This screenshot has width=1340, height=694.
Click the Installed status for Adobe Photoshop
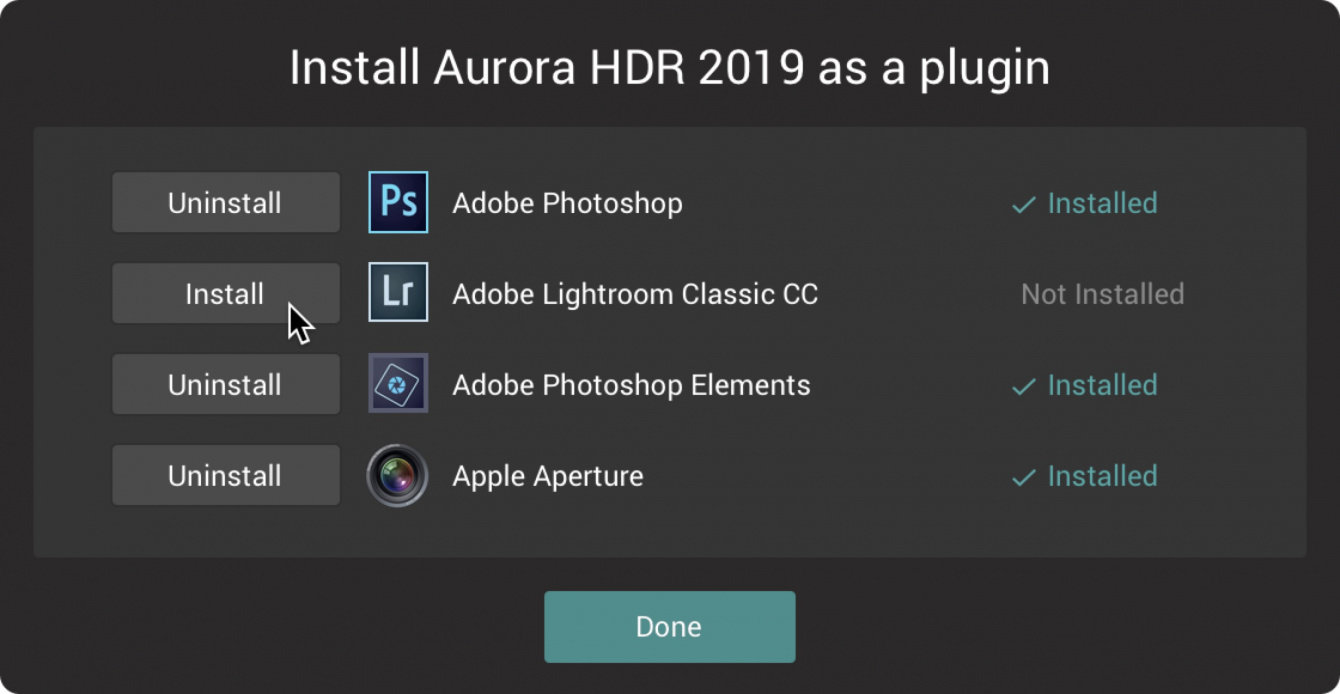1102,203
